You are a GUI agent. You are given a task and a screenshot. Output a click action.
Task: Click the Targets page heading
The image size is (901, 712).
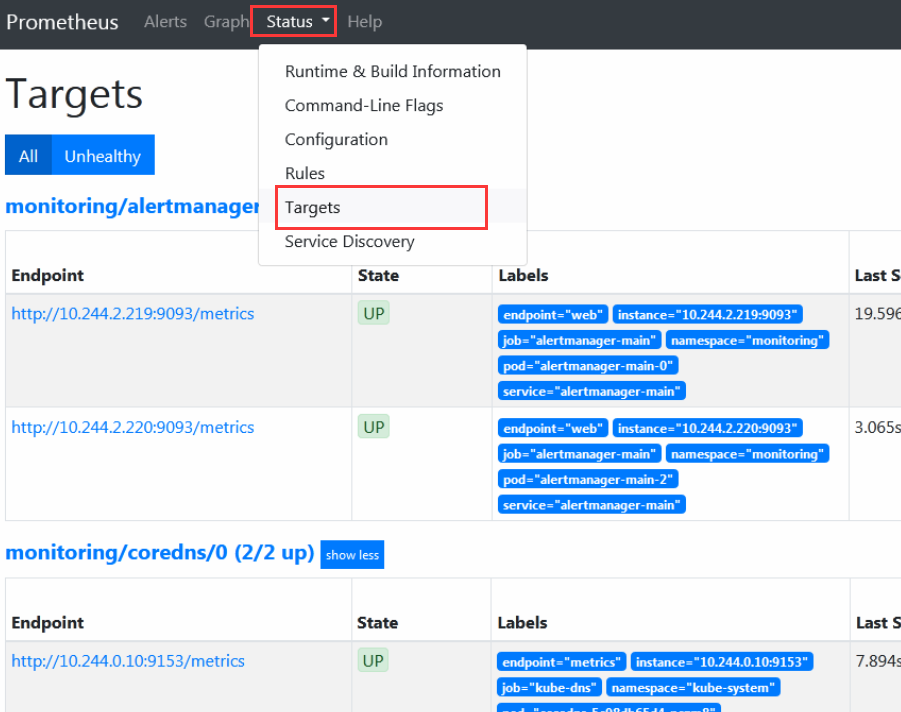tap(74, 95)
